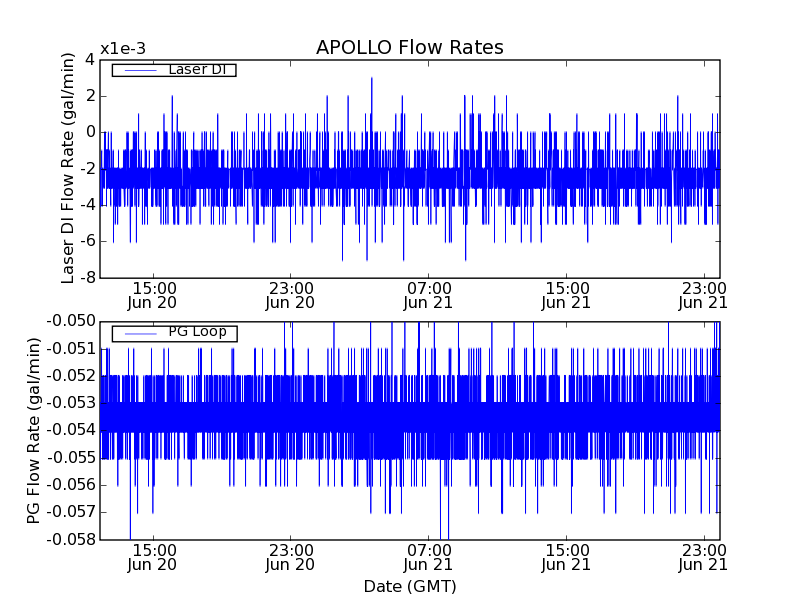This screenshot has height=600, width=800.
Task: Click top plot tick '15:00 Jun 20'
Action: [x=152, y=295]
